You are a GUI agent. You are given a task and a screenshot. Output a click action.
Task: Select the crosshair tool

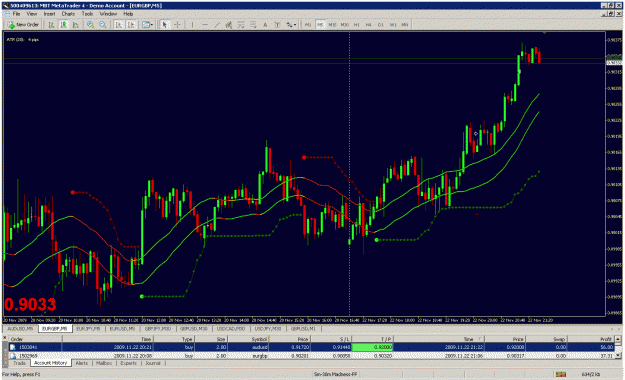pos(177,25)
